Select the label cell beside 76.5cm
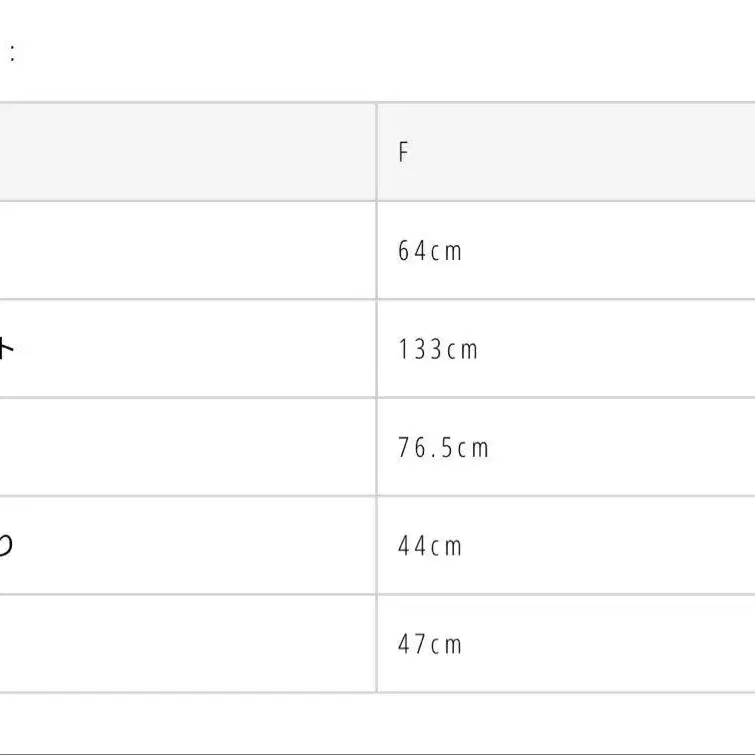Viewport: 755px width, 755px height. pyautogui.click(x=187, y=447)
